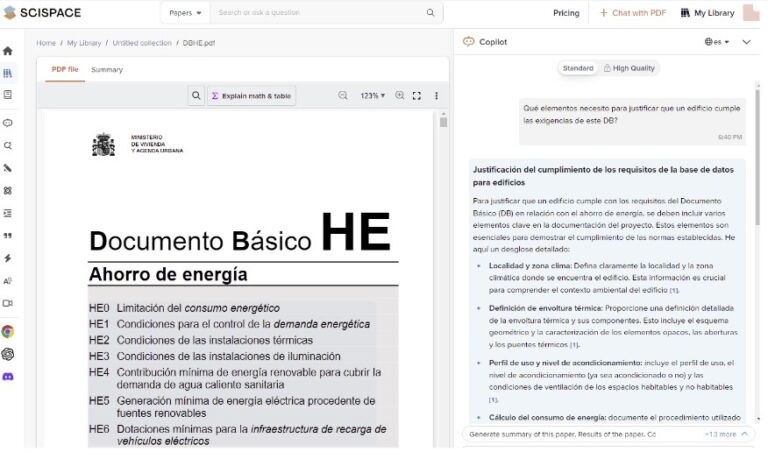Select the Standard answer mode
Viewport: 768px width, 452px height.
coord(578,68)
